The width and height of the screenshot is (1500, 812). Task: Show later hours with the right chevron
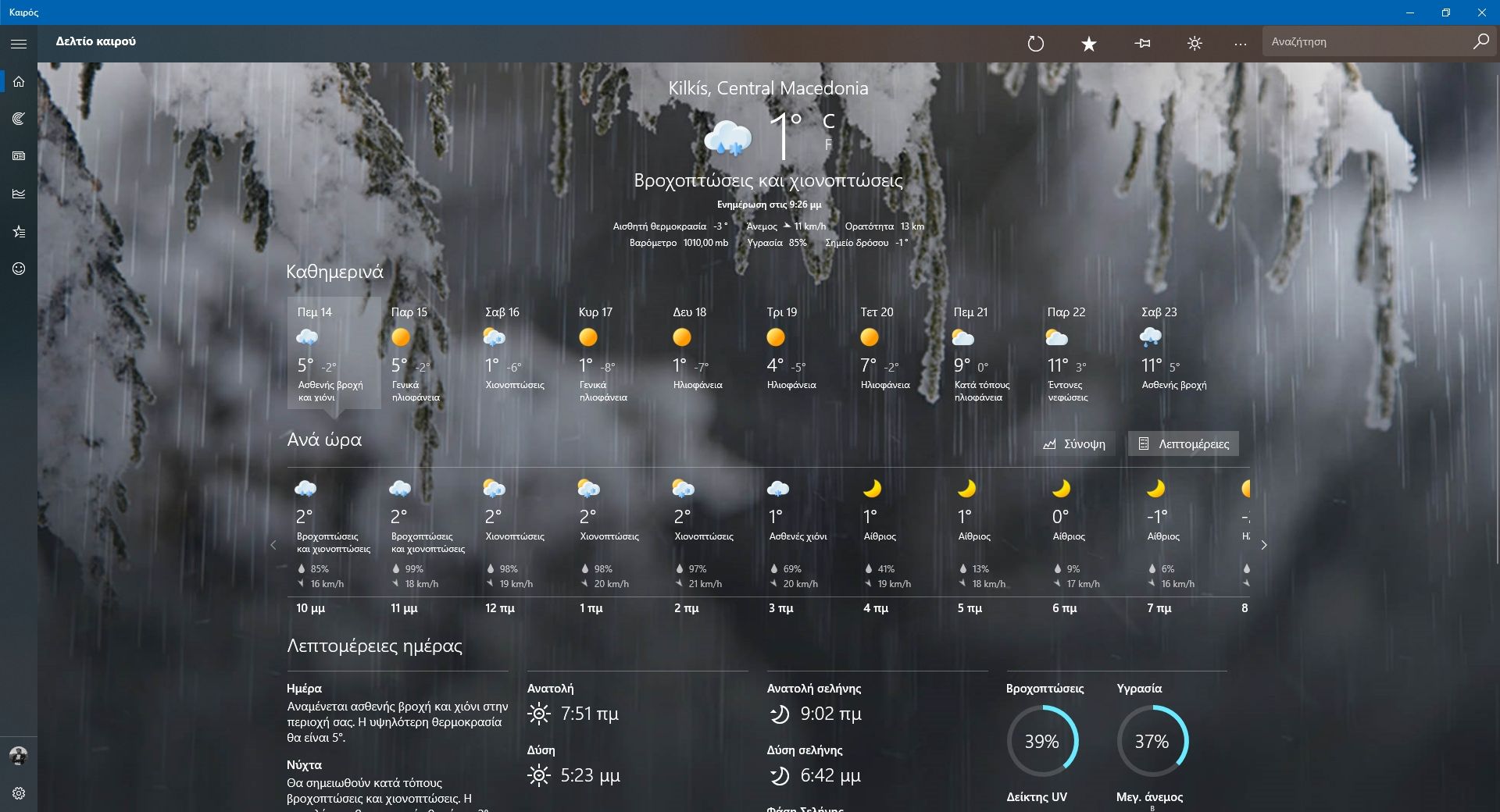(x=1263, y=546)
